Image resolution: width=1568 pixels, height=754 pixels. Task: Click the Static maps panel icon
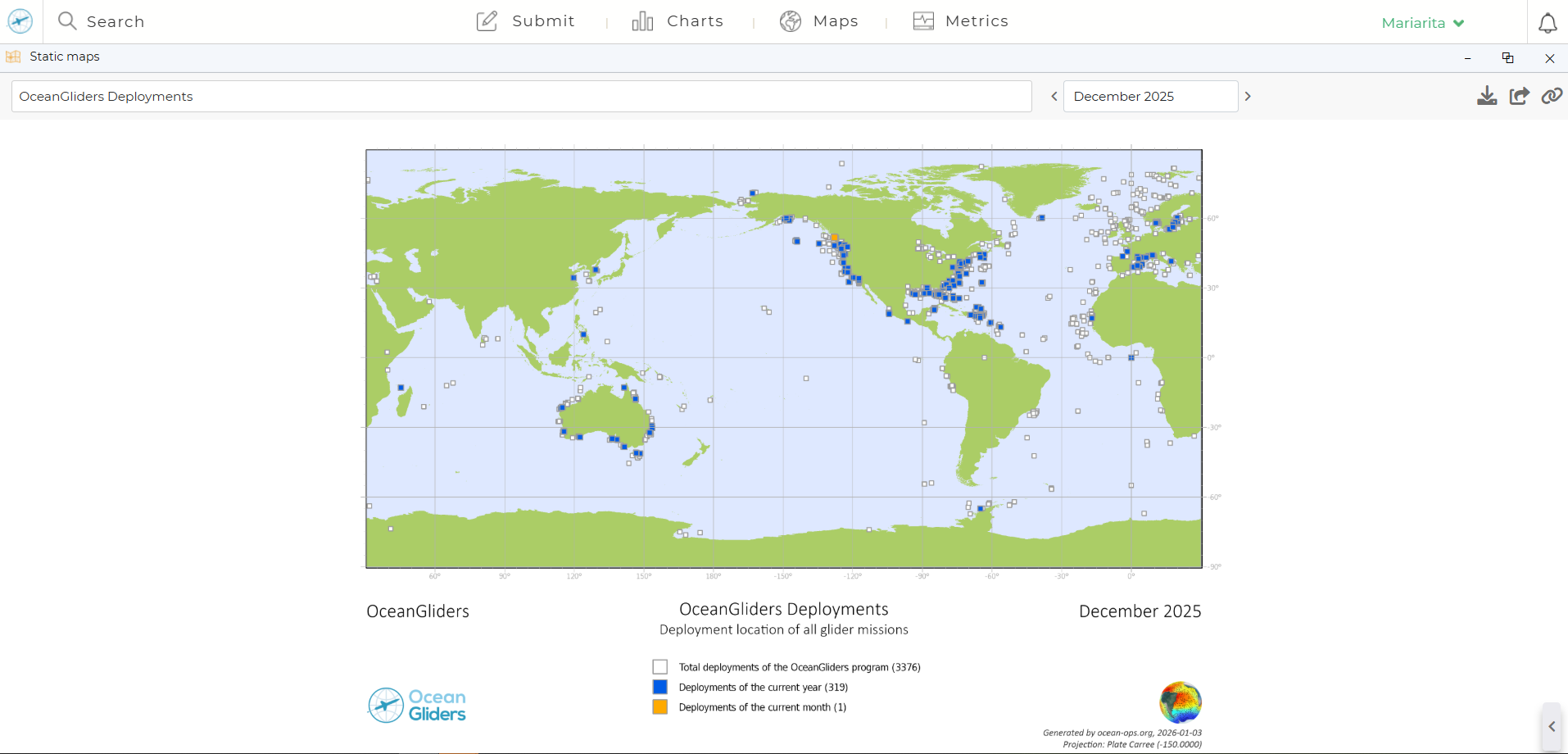click(x=13, y=57)
